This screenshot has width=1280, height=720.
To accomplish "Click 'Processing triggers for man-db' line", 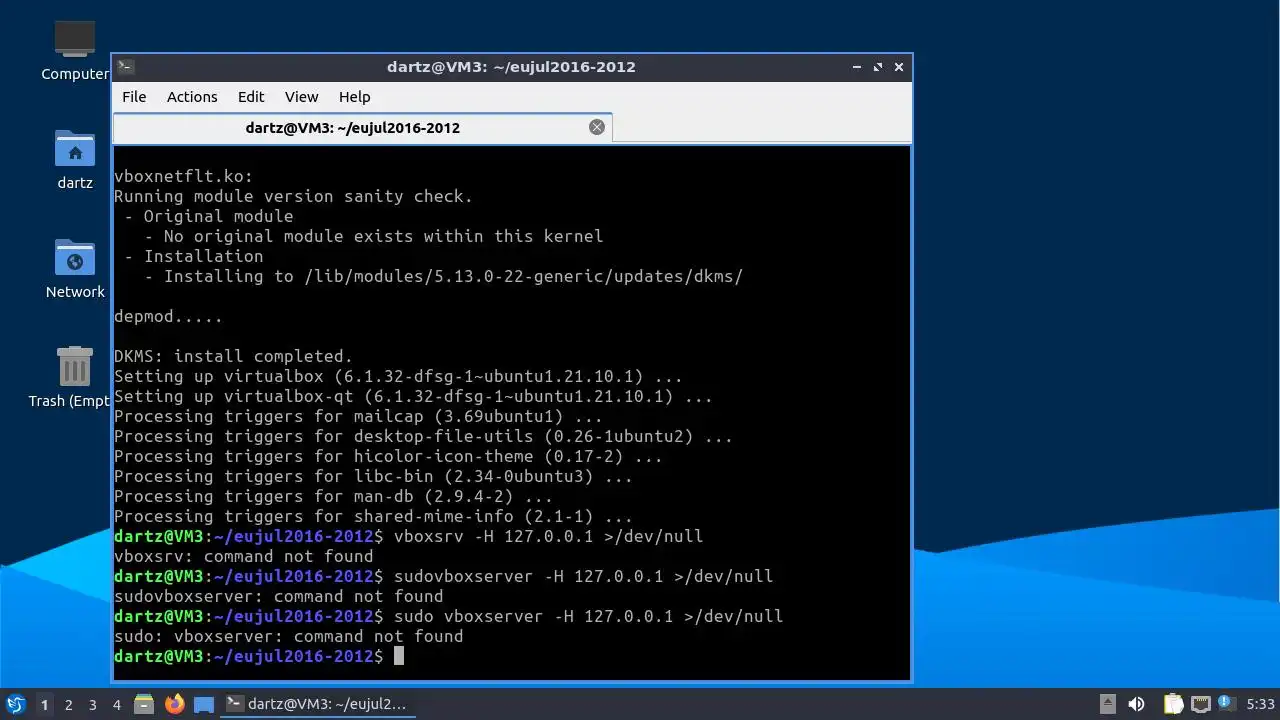I will 334,496.
